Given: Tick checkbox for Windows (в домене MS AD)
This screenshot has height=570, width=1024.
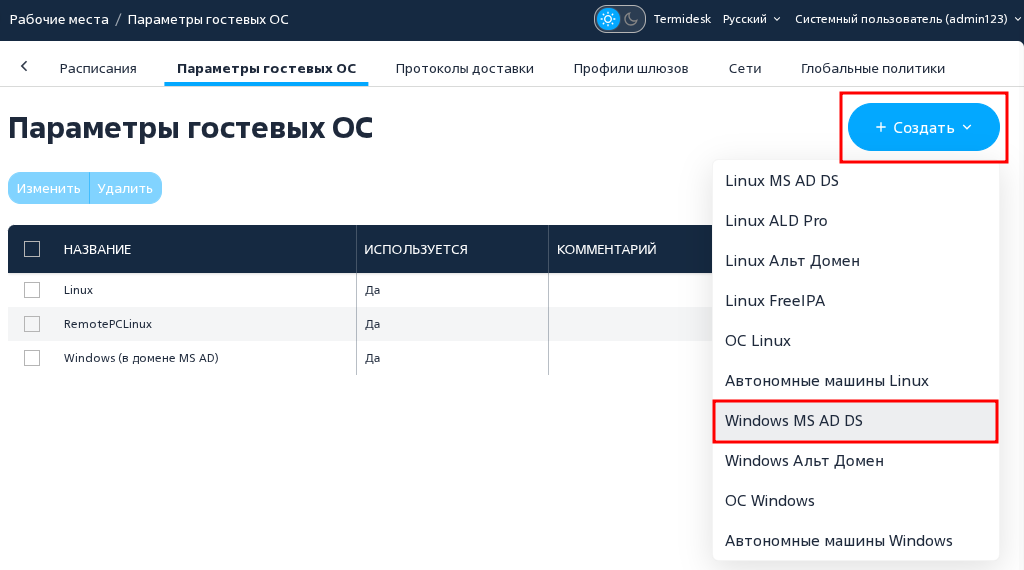Looking at the screenshot, I should click(32, 358).
